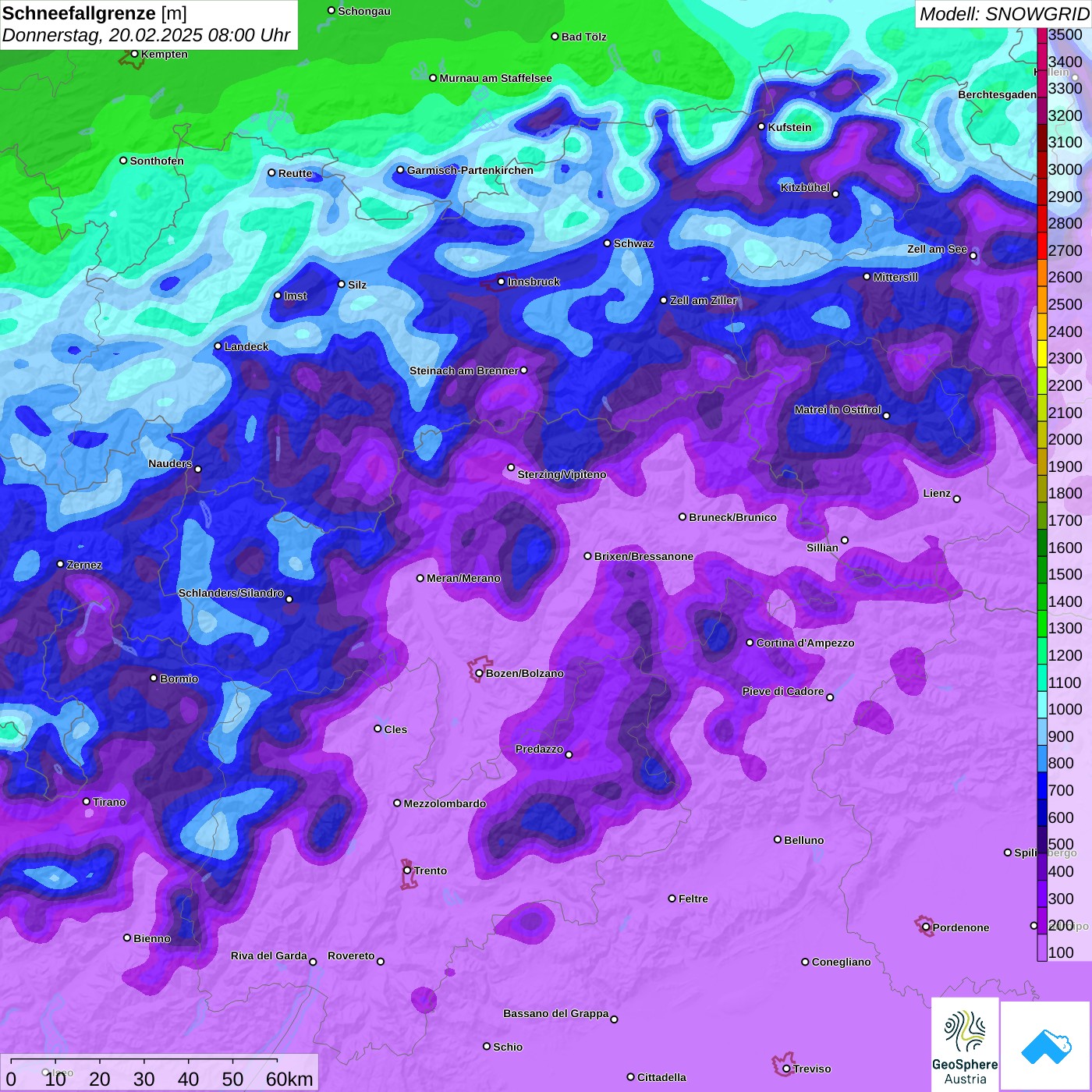Click the 'Garmisch-Partenkirchen' label
1092x1092 pixels.
pyautogui.click(x=470, y=170)
